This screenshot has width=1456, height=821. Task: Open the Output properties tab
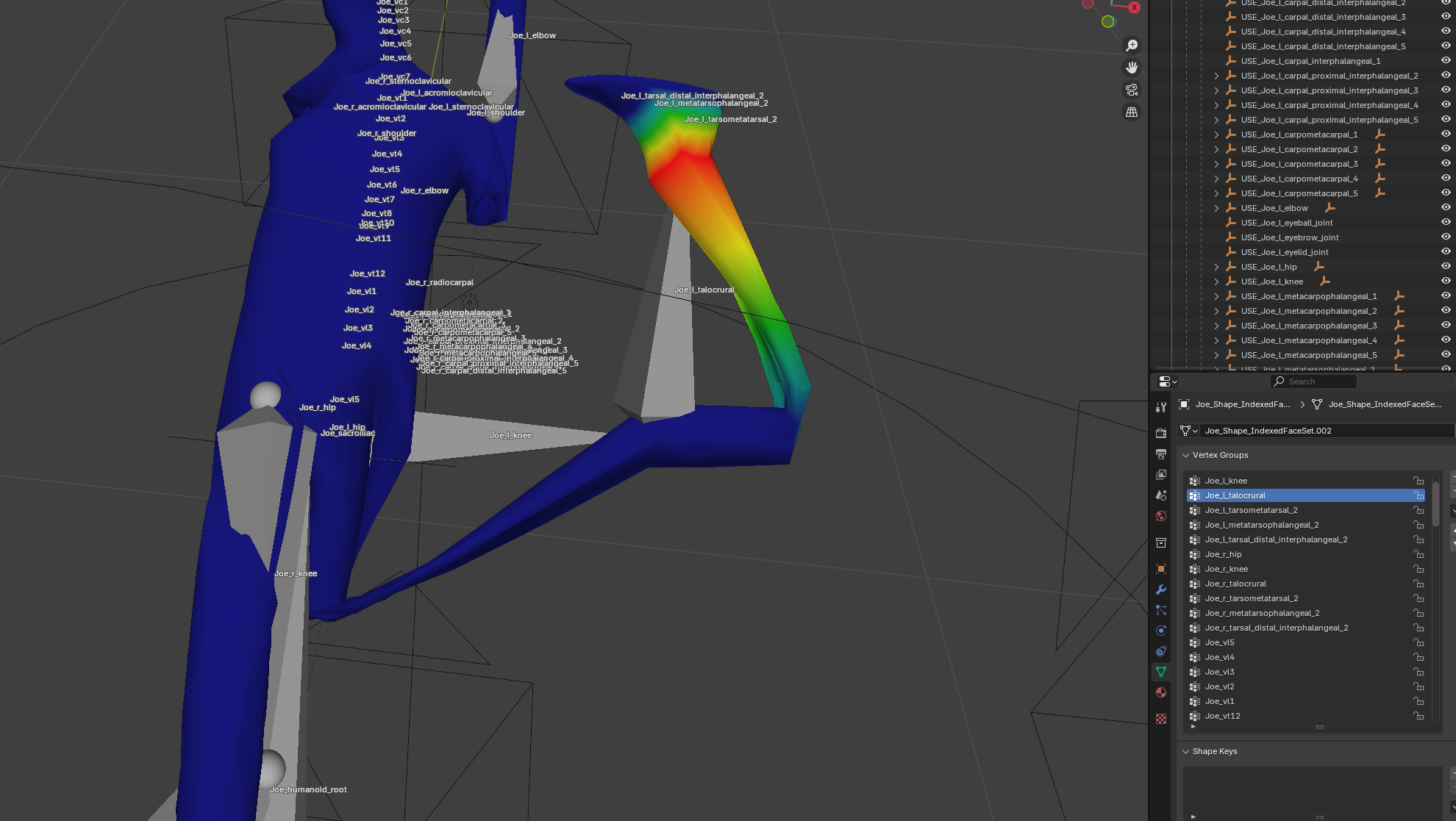(1161, 454)
